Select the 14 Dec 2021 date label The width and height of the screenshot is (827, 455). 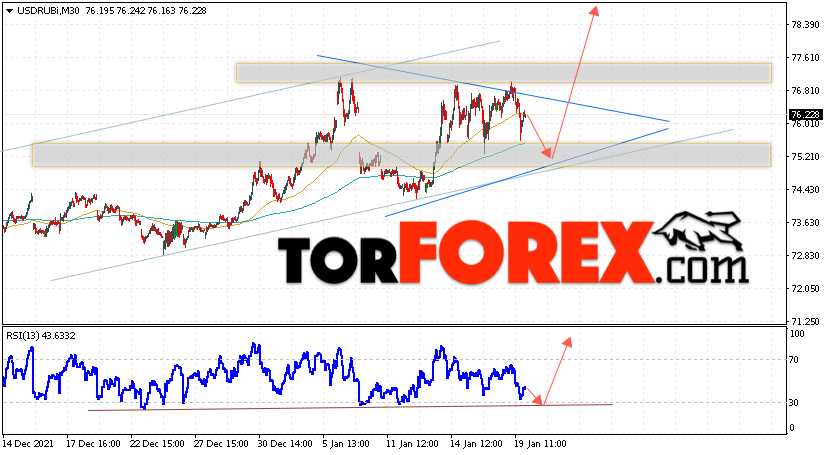[x=28, y=444]
